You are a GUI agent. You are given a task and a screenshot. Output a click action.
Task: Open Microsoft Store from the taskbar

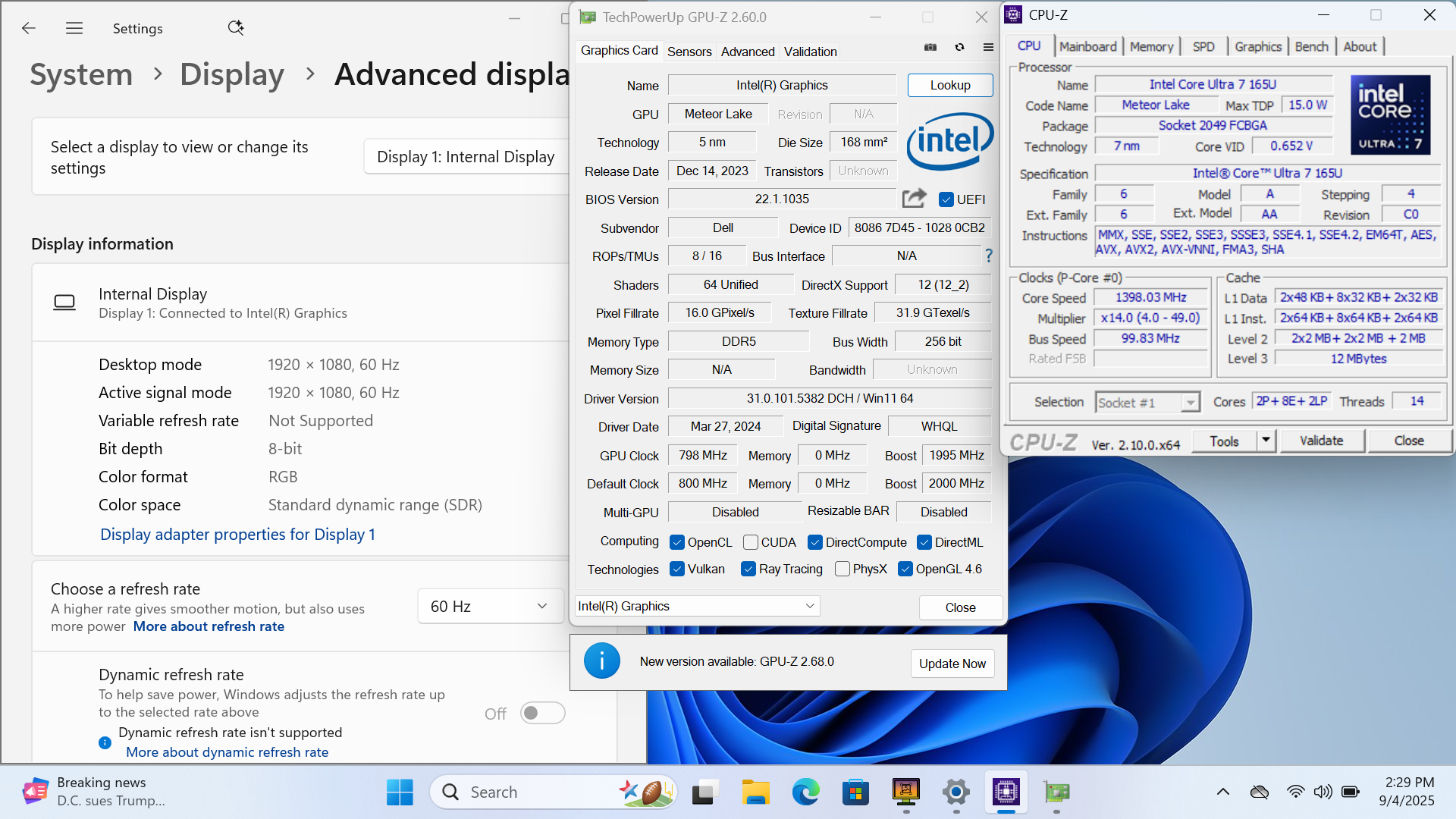coord(855,792)
